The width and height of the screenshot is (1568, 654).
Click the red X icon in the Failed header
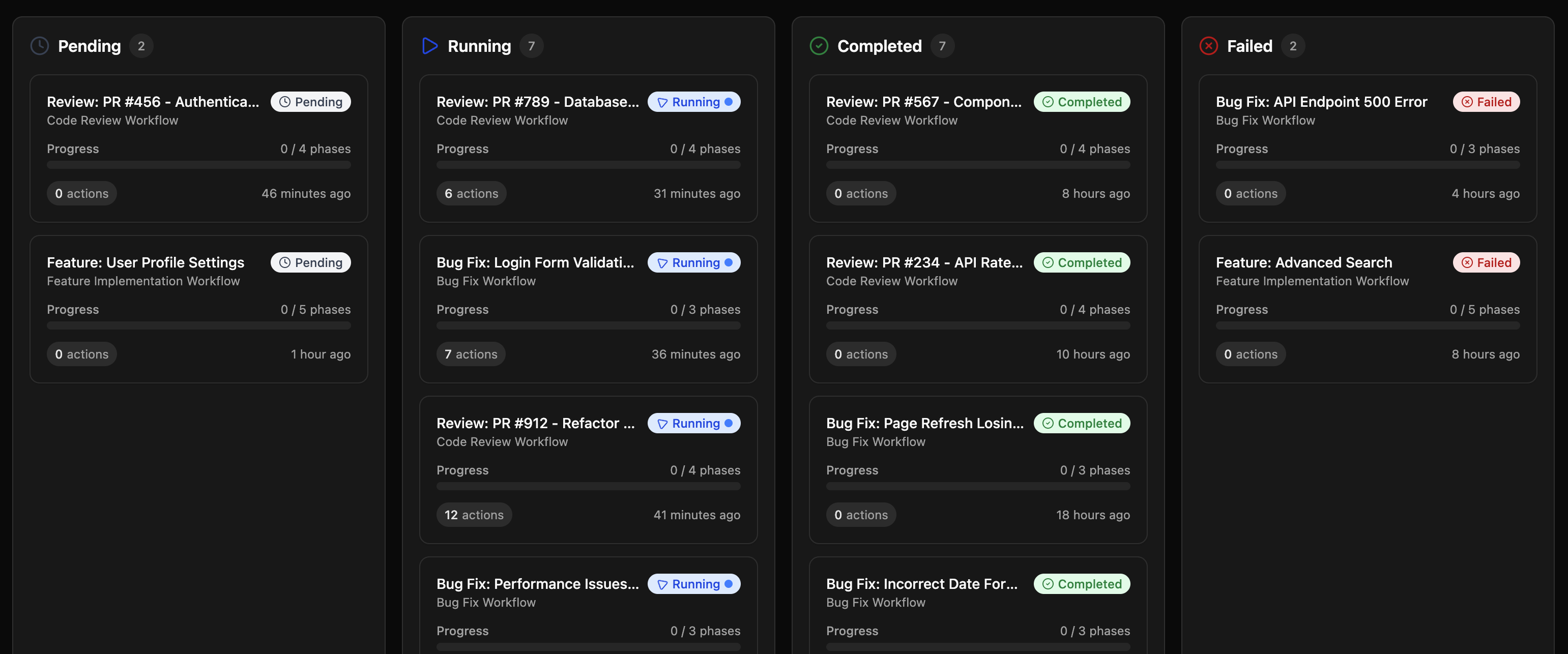click(1208, 45)
